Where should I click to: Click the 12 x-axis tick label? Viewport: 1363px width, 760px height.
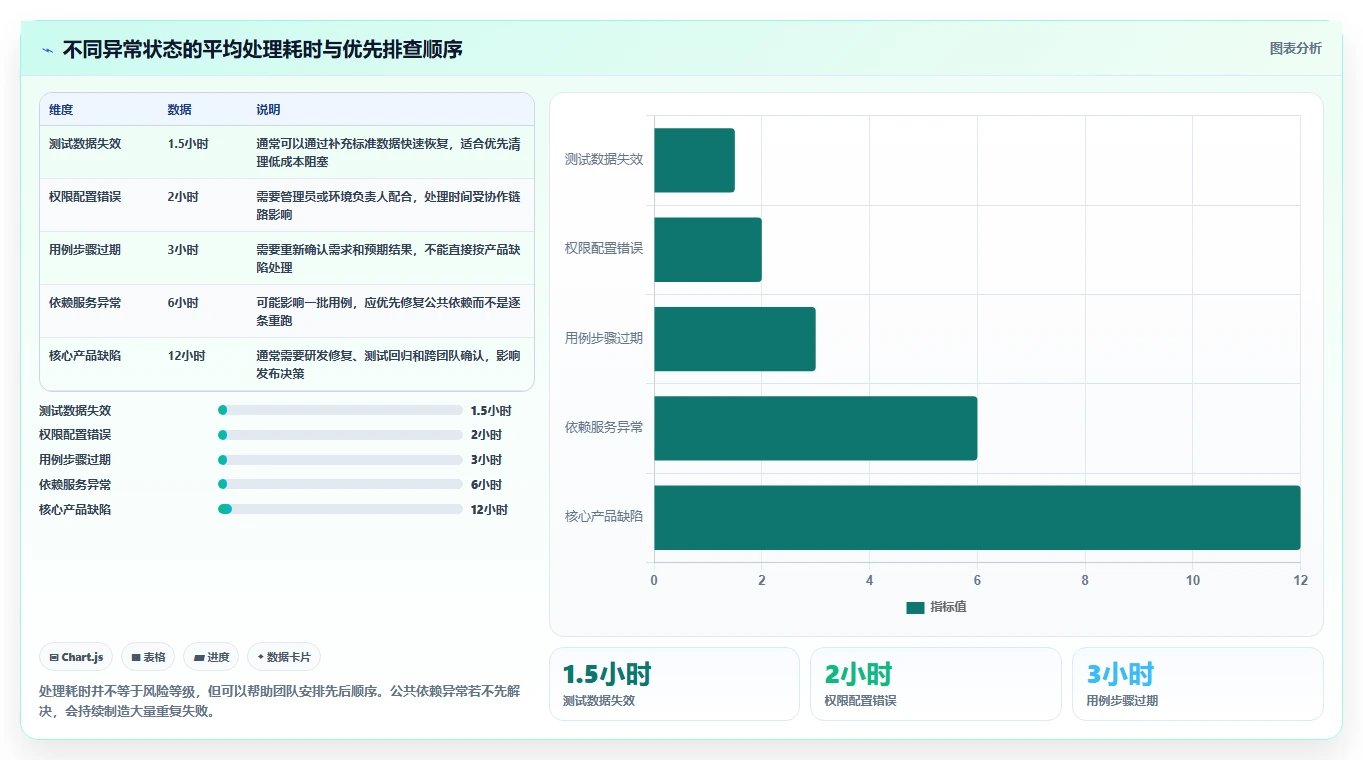point(1300,581)
